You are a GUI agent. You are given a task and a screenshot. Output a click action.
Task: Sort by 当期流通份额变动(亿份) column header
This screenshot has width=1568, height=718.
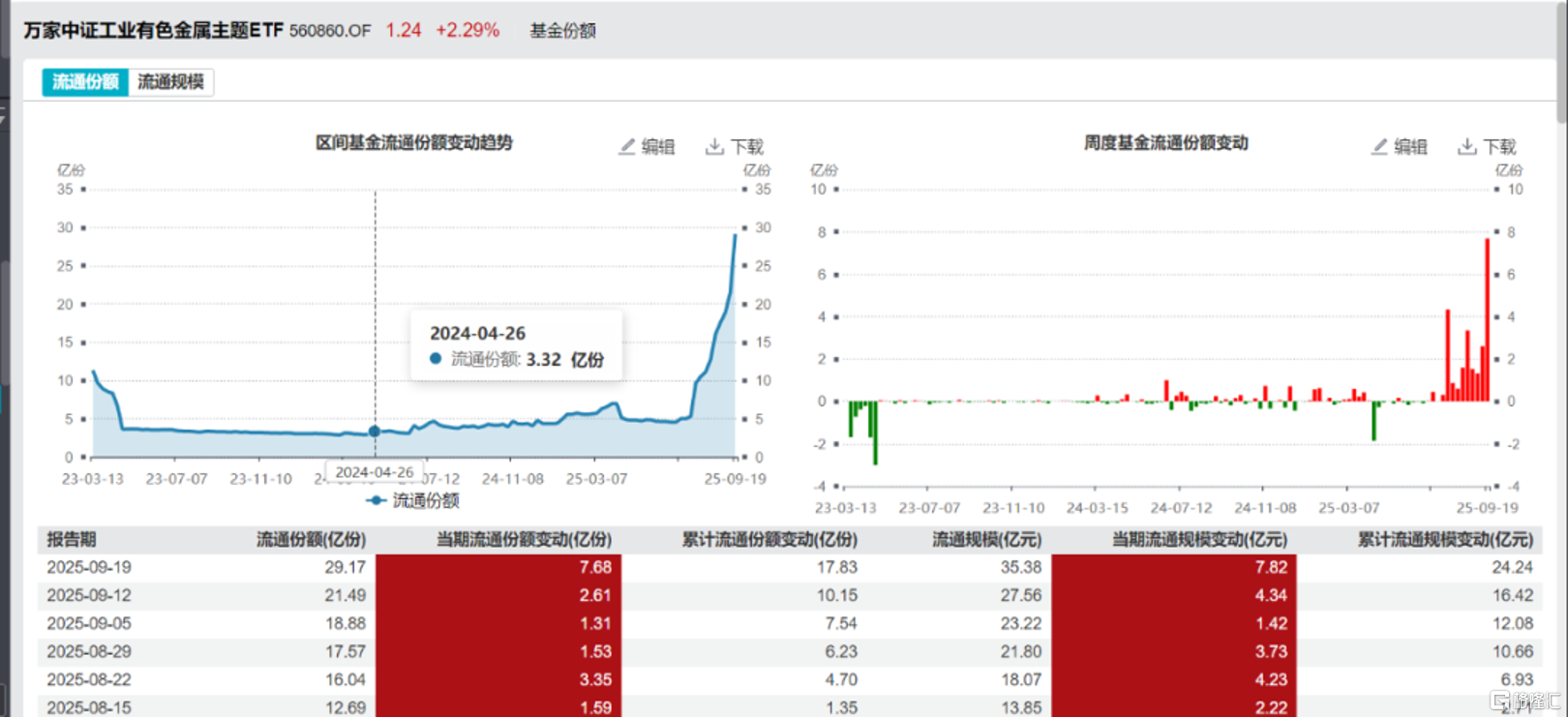[524, 540]
